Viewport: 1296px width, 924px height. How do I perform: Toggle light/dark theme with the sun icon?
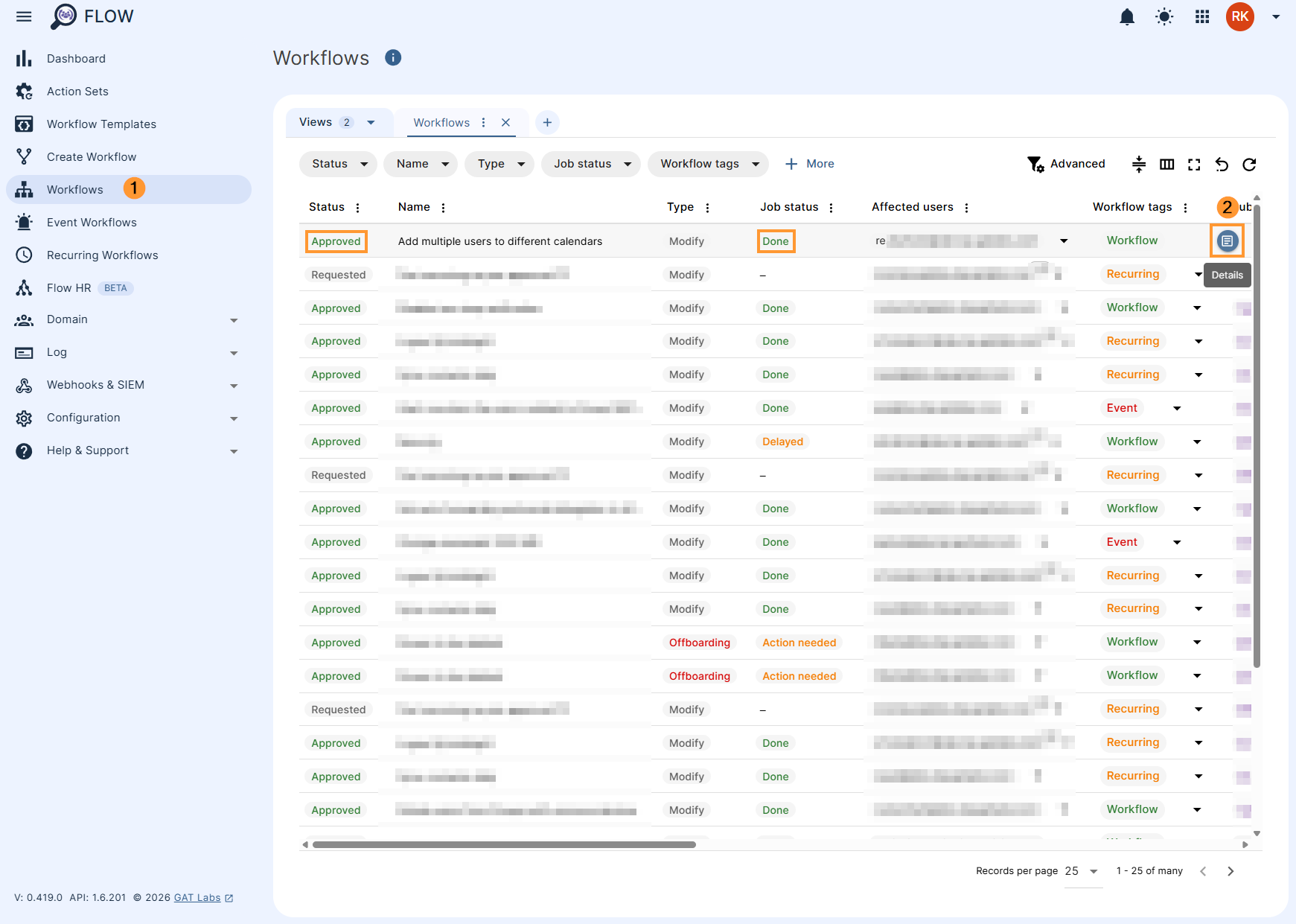pos(1164,16)
